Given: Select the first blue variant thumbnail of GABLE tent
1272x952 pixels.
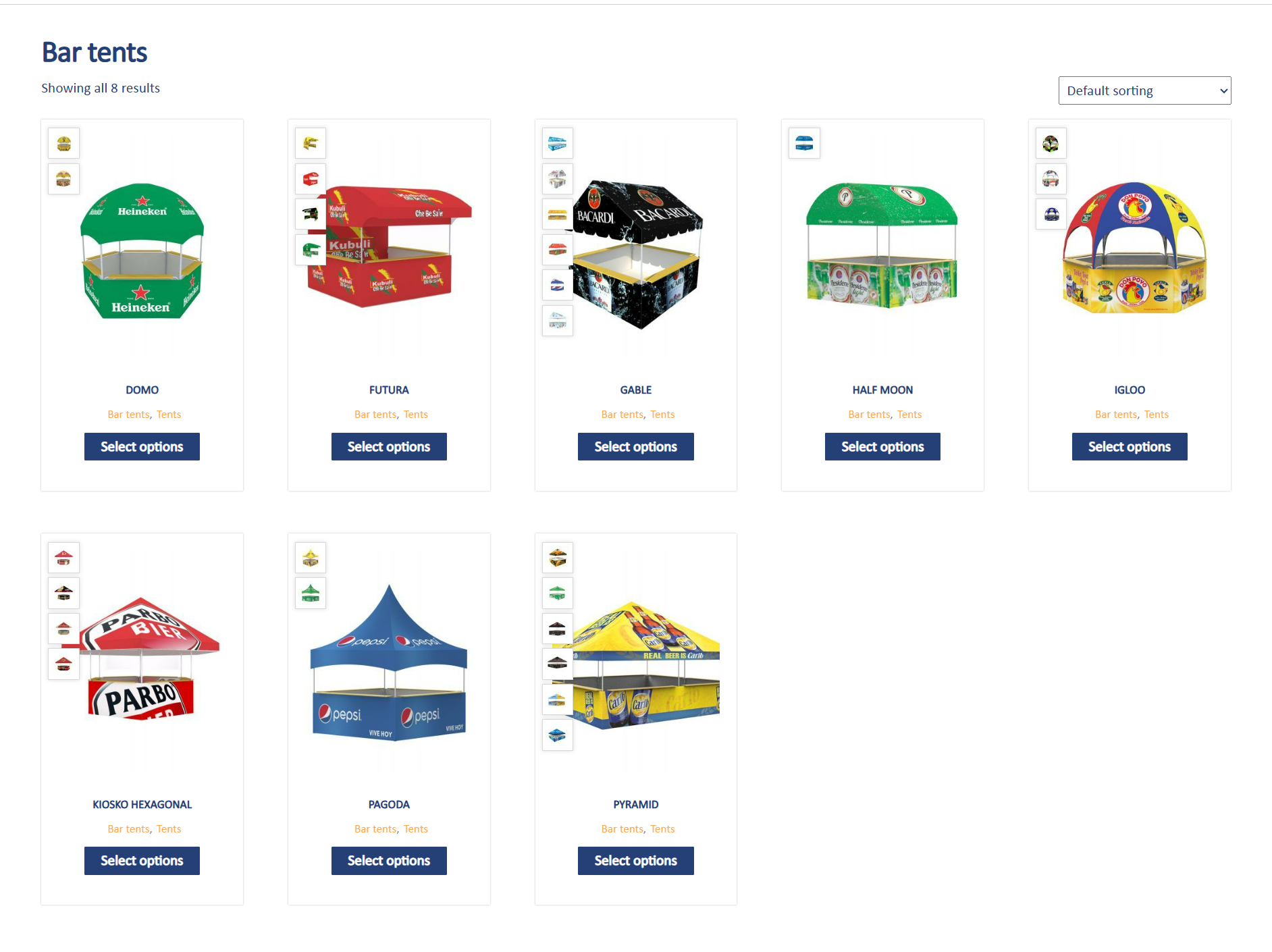Looking at the screenshot, I should [x=558, y=143].
